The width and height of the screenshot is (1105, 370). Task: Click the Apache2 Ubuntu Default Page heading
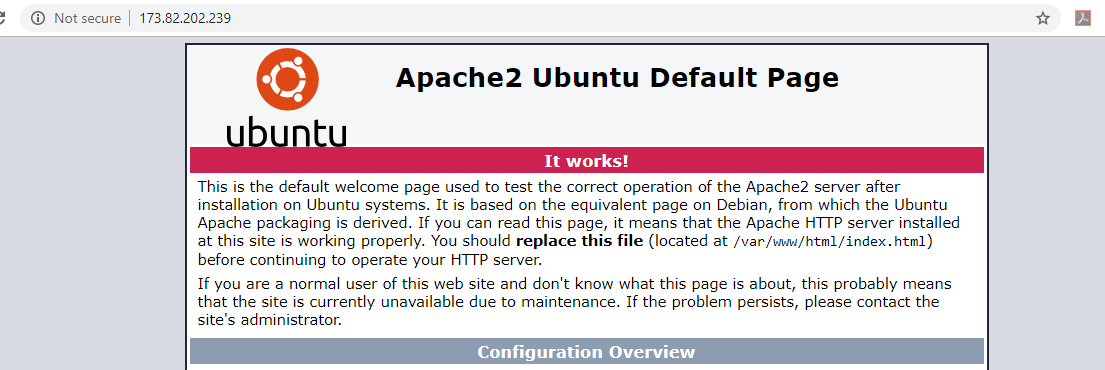pyautogui.click(x=617, y=78)
